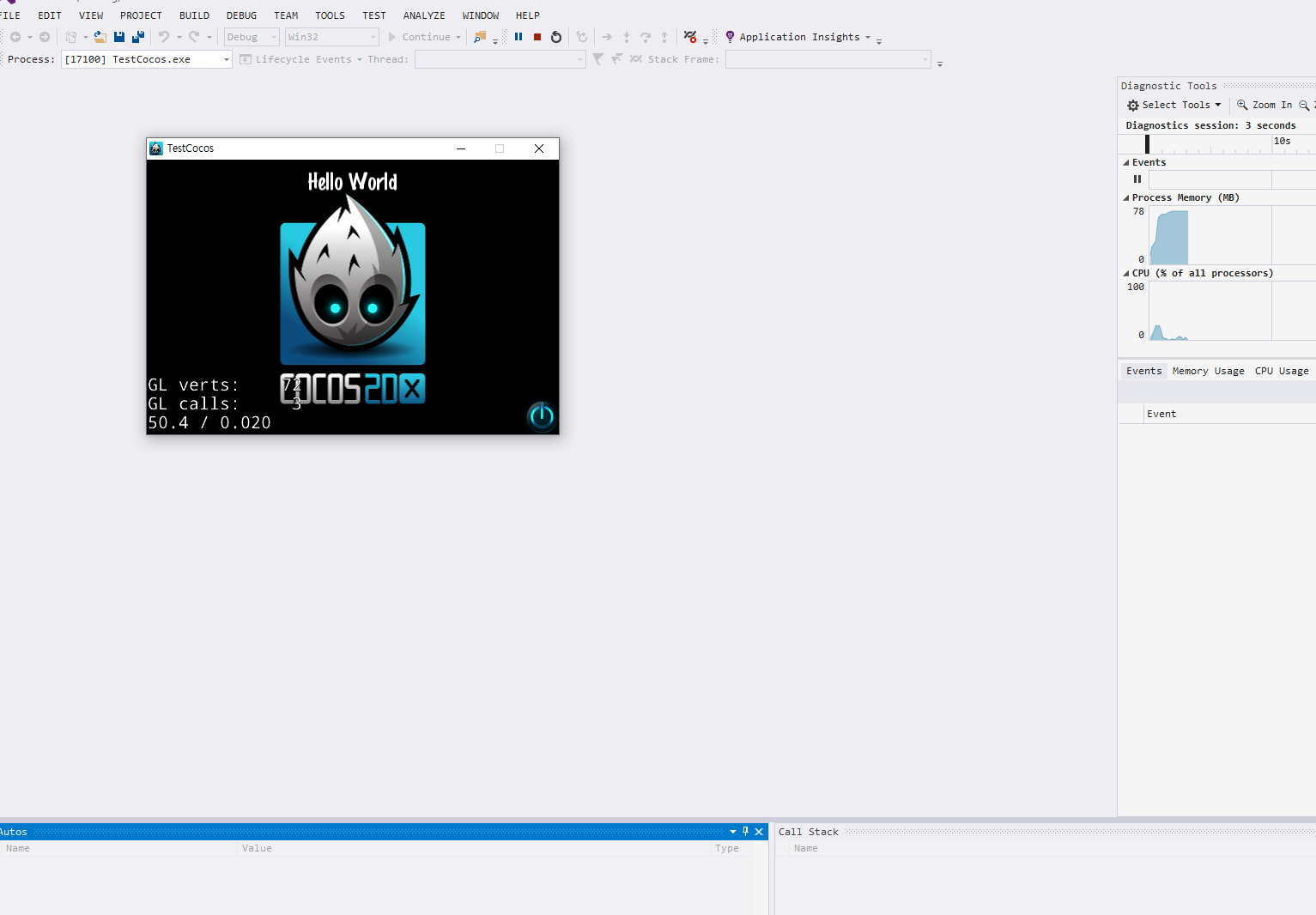
Task: Click the Zoom In magnifier in Diagnostic Tools
Action: [x=1242, y=105]
